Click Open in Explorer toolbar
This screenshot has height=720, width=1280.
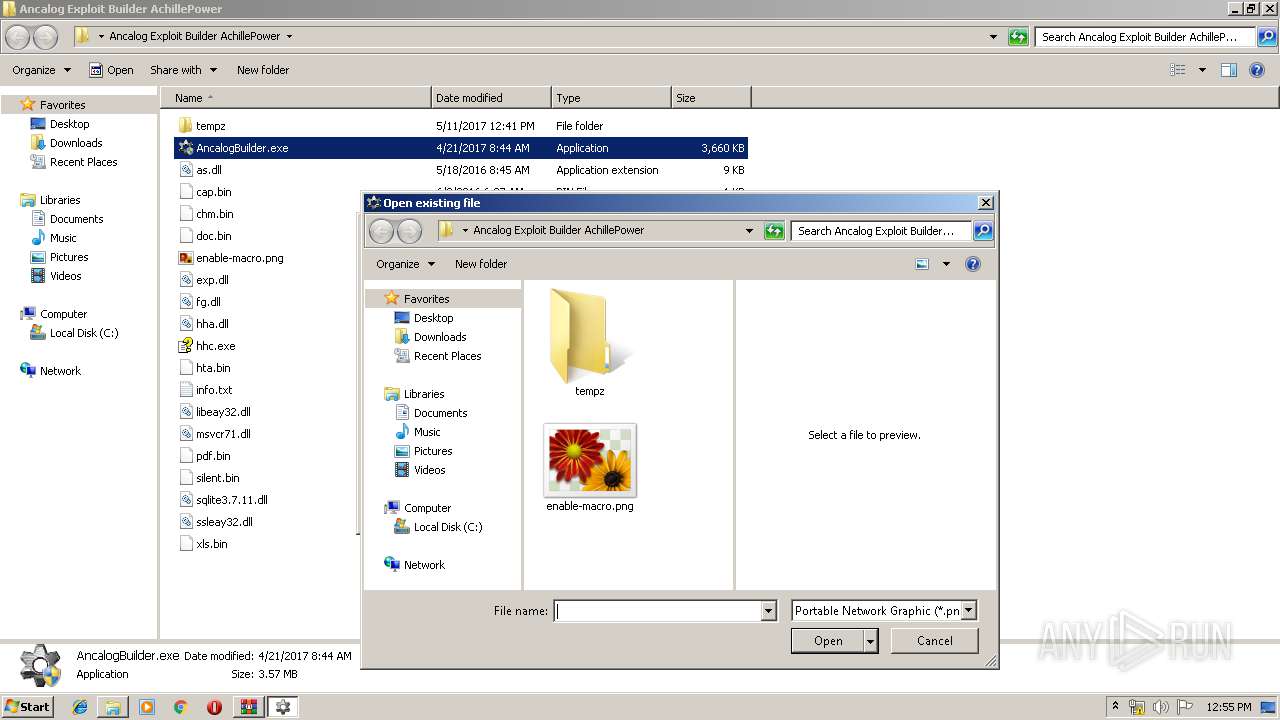pos(111,70)
